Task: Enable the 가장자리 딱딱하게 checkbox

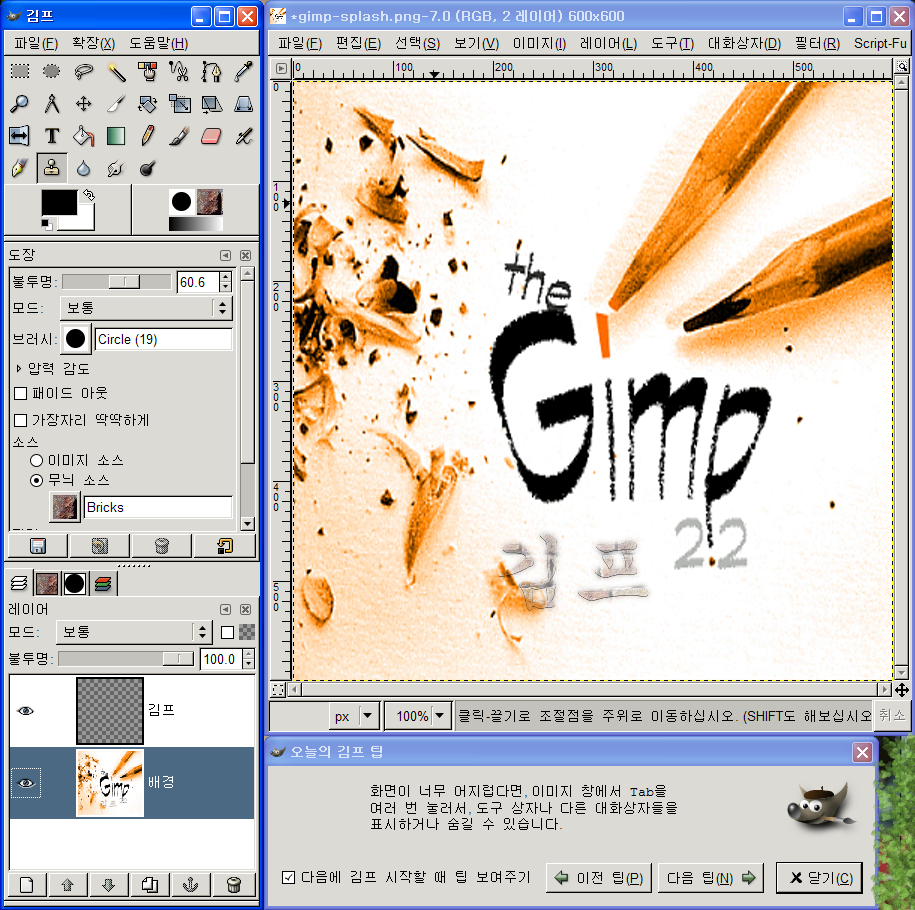Action: click(x=20, y=420)
